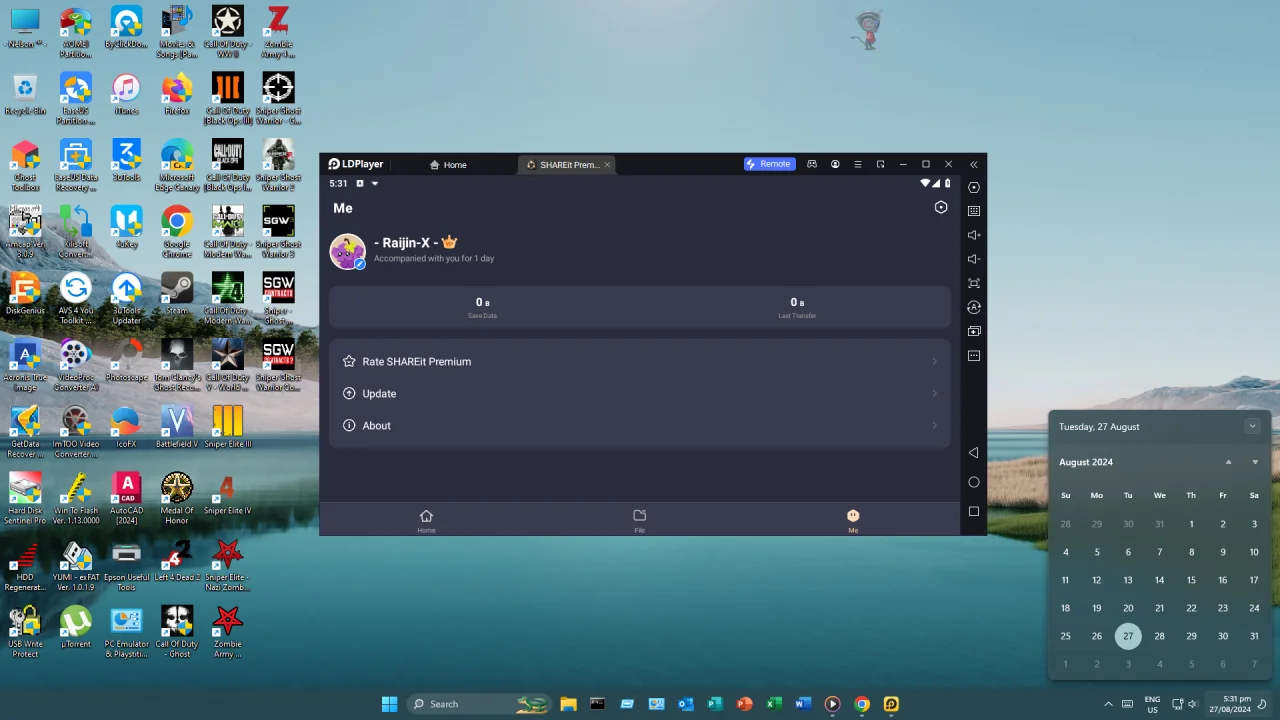Click LDPlayer mini-window mode icon
The width and height of the screenshot is (1280, 720).
[880, 164]
